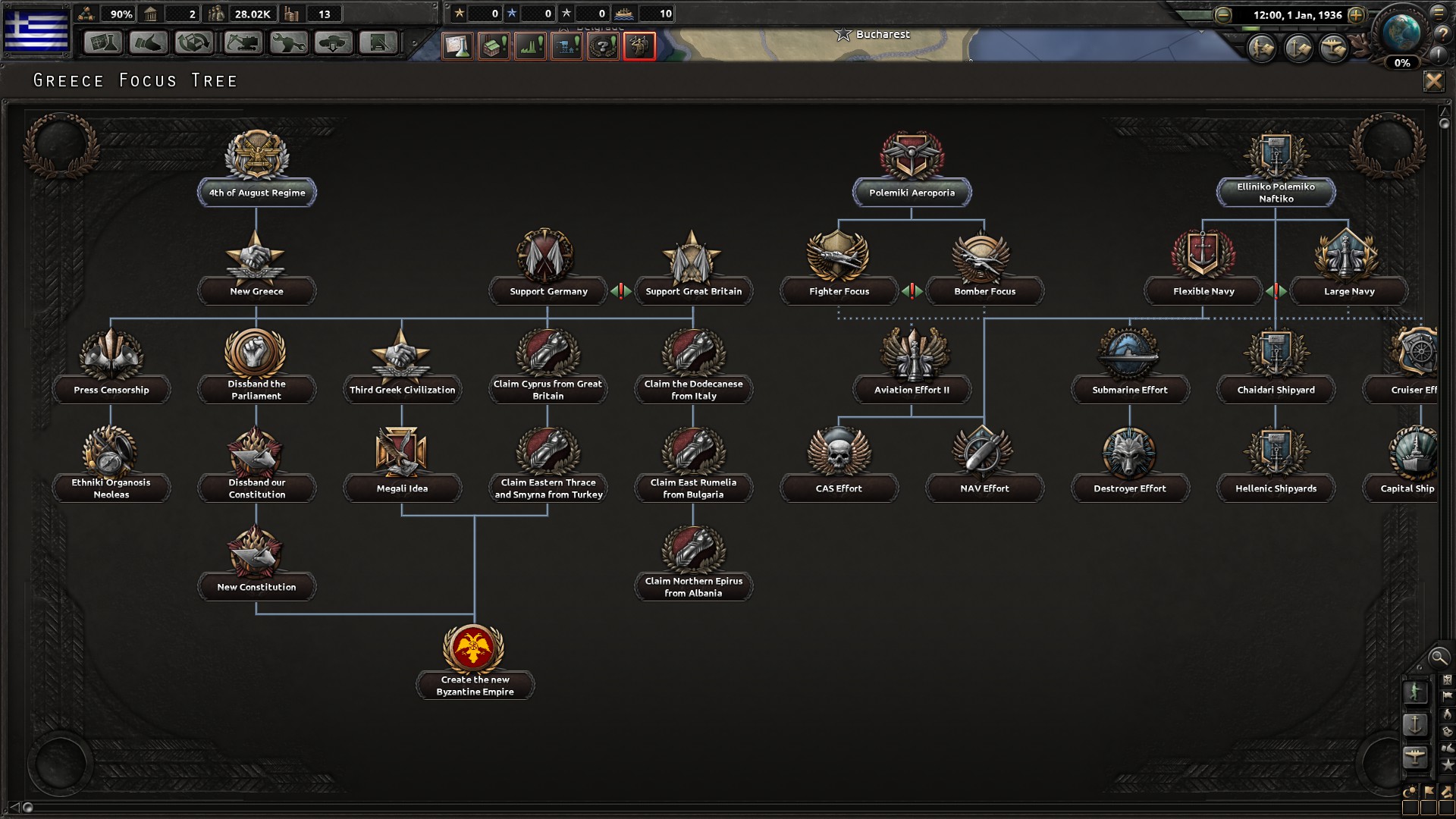
Task: Open the Diplomacy handshake menu
Action: [148, 42]
